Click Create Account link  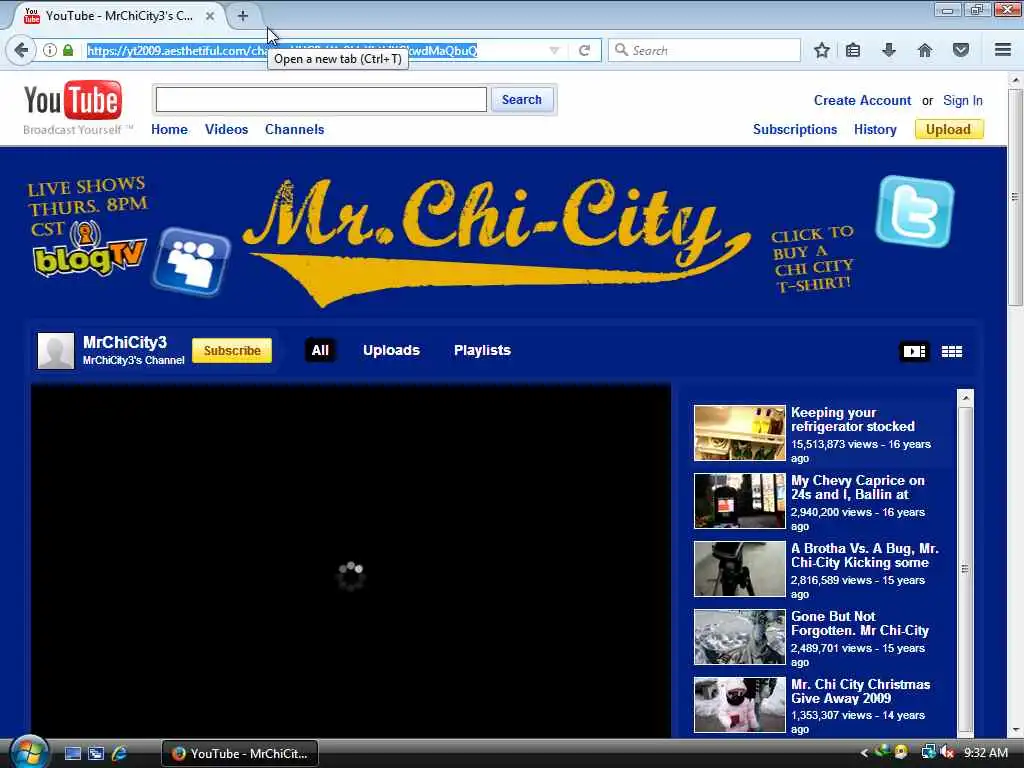(x=862, y=101)
